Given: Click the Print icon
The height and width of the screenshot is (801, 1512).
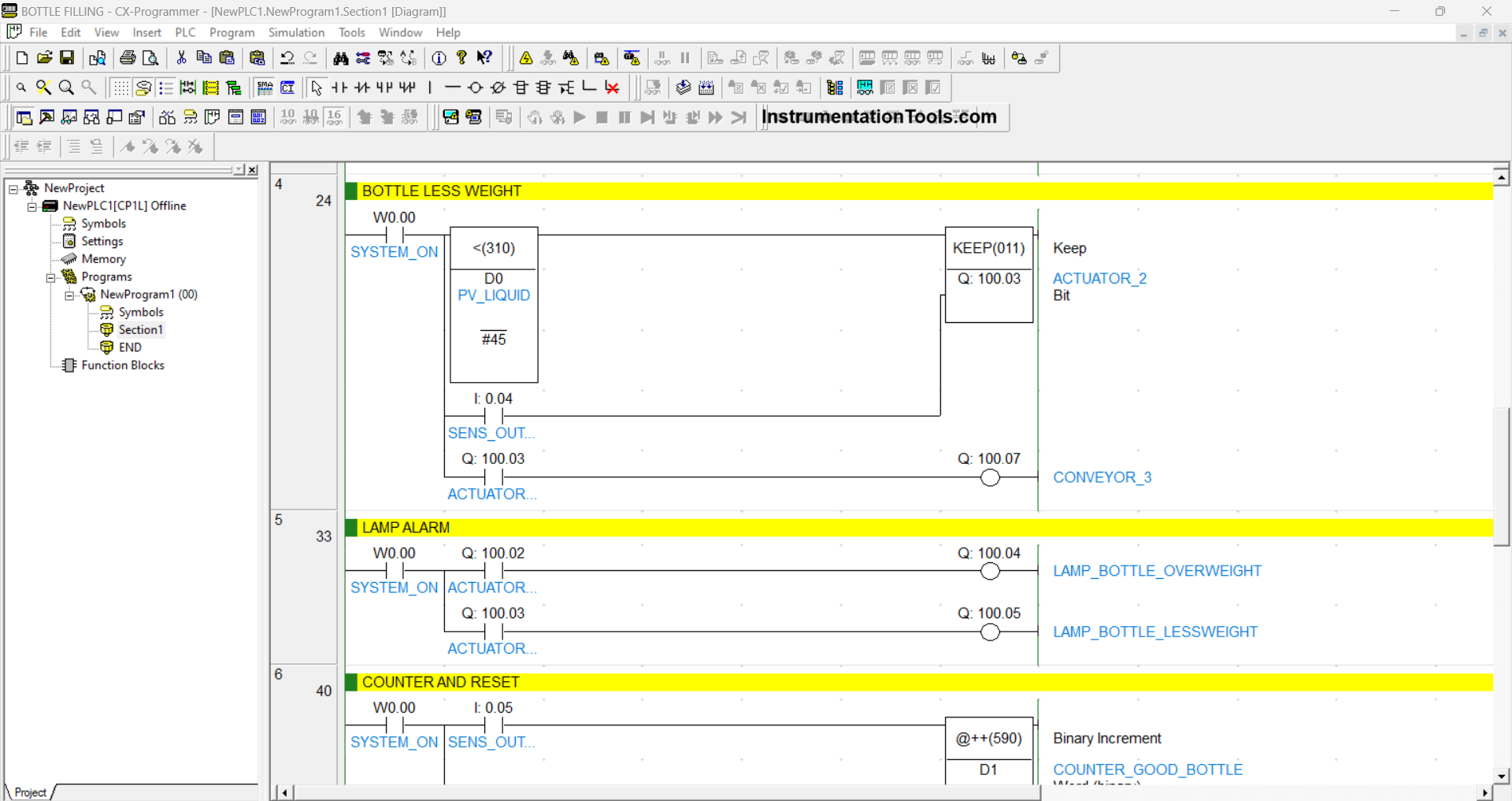Looking at the screenshot, I should [128, 57].
